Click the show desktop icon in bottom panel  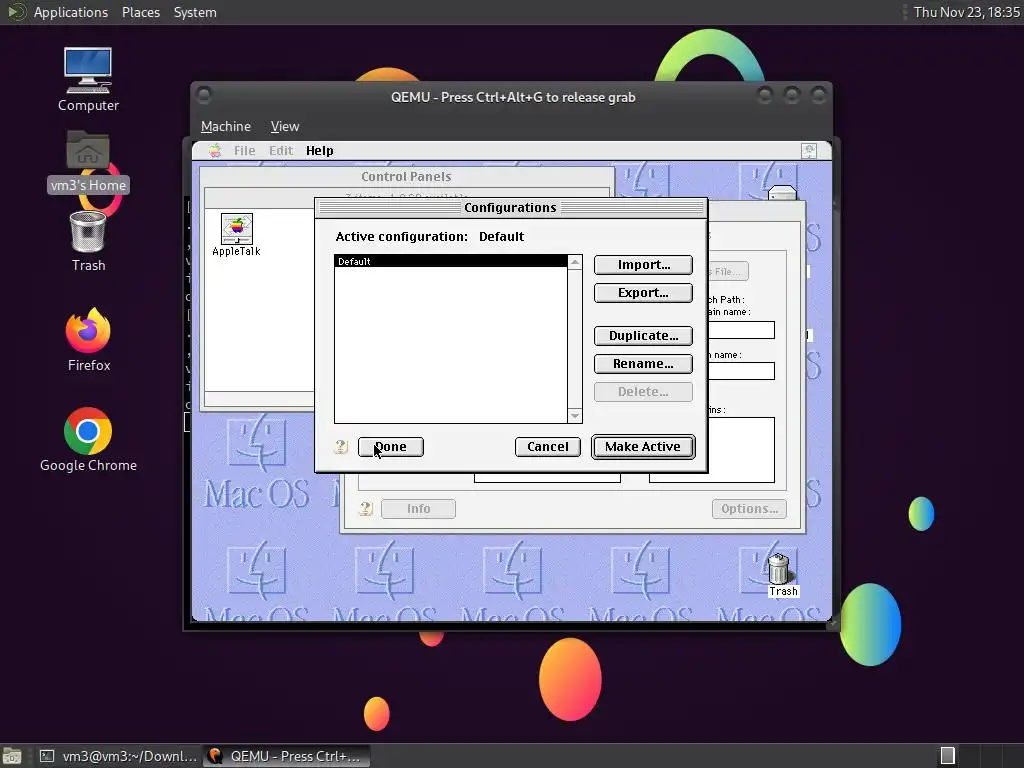12,756
